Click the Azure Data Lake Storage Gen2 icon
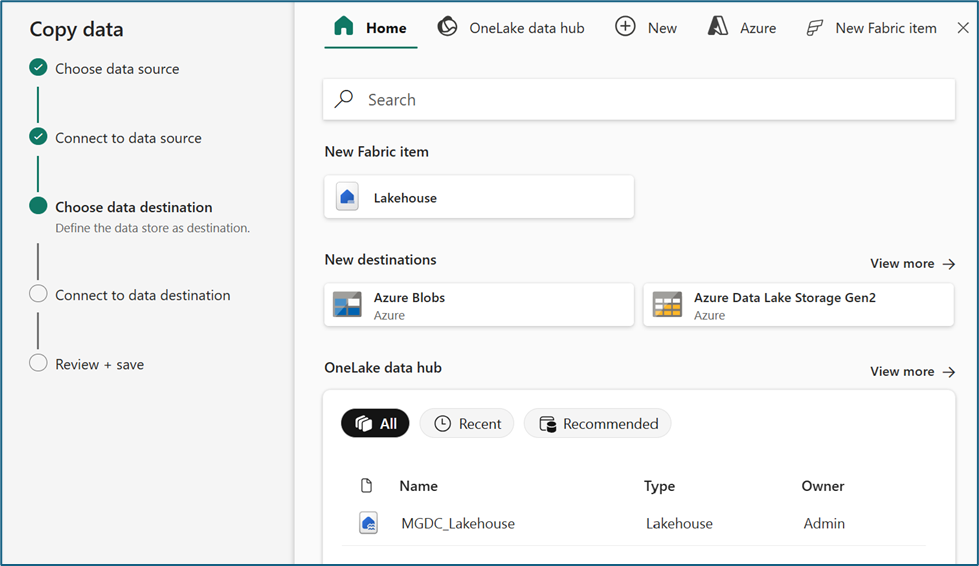979x566 pixels. click(x=667, y=305)
